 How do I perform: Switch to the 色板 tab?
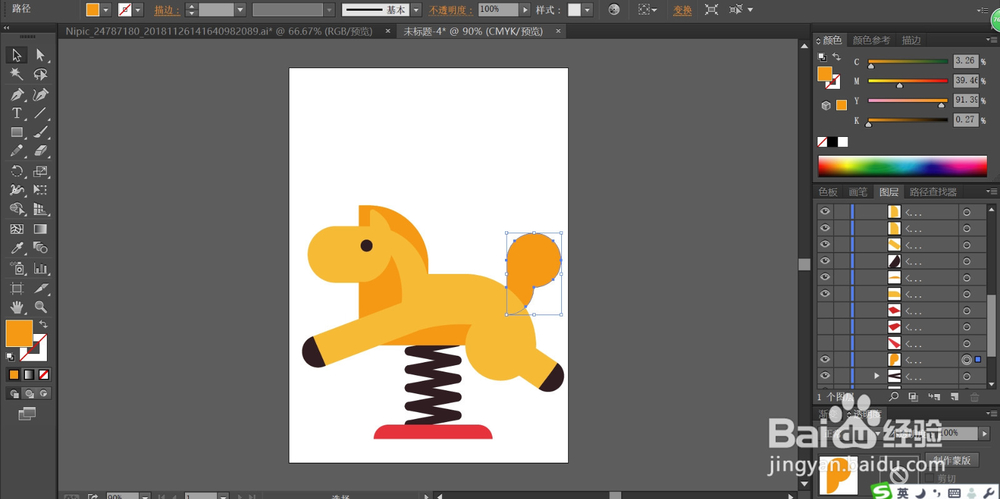click(x=828, y=192)
